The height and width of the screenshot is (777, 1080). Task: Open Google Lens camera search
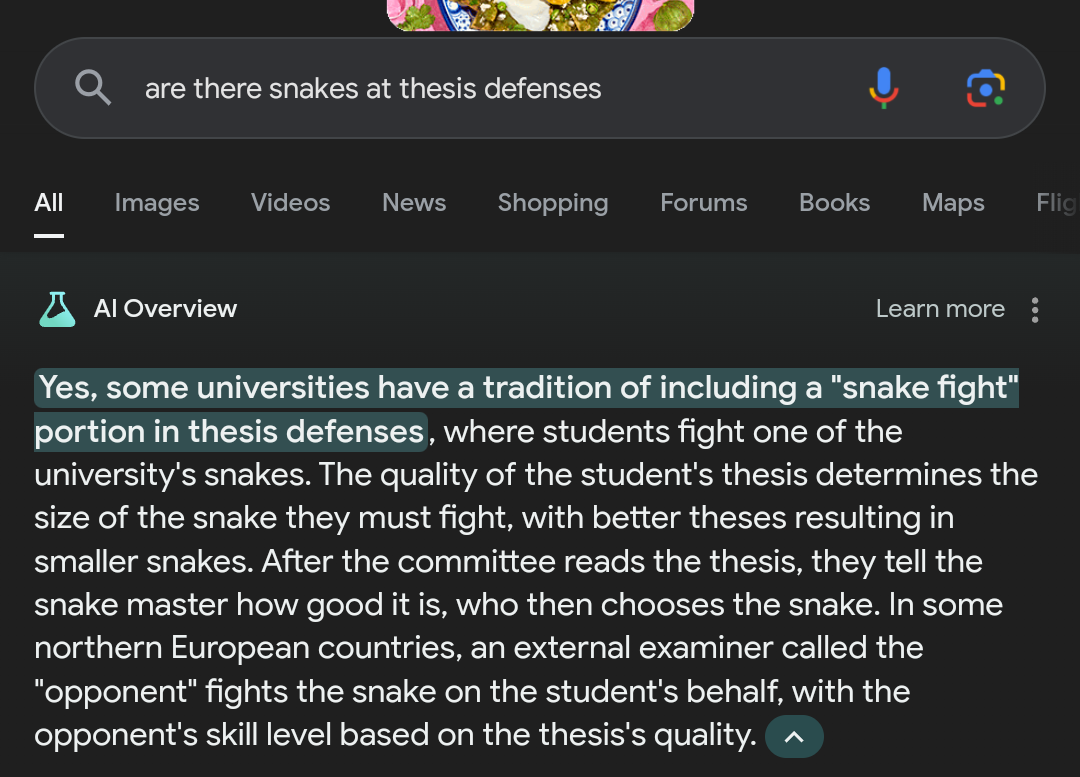[x=985, y=88]
